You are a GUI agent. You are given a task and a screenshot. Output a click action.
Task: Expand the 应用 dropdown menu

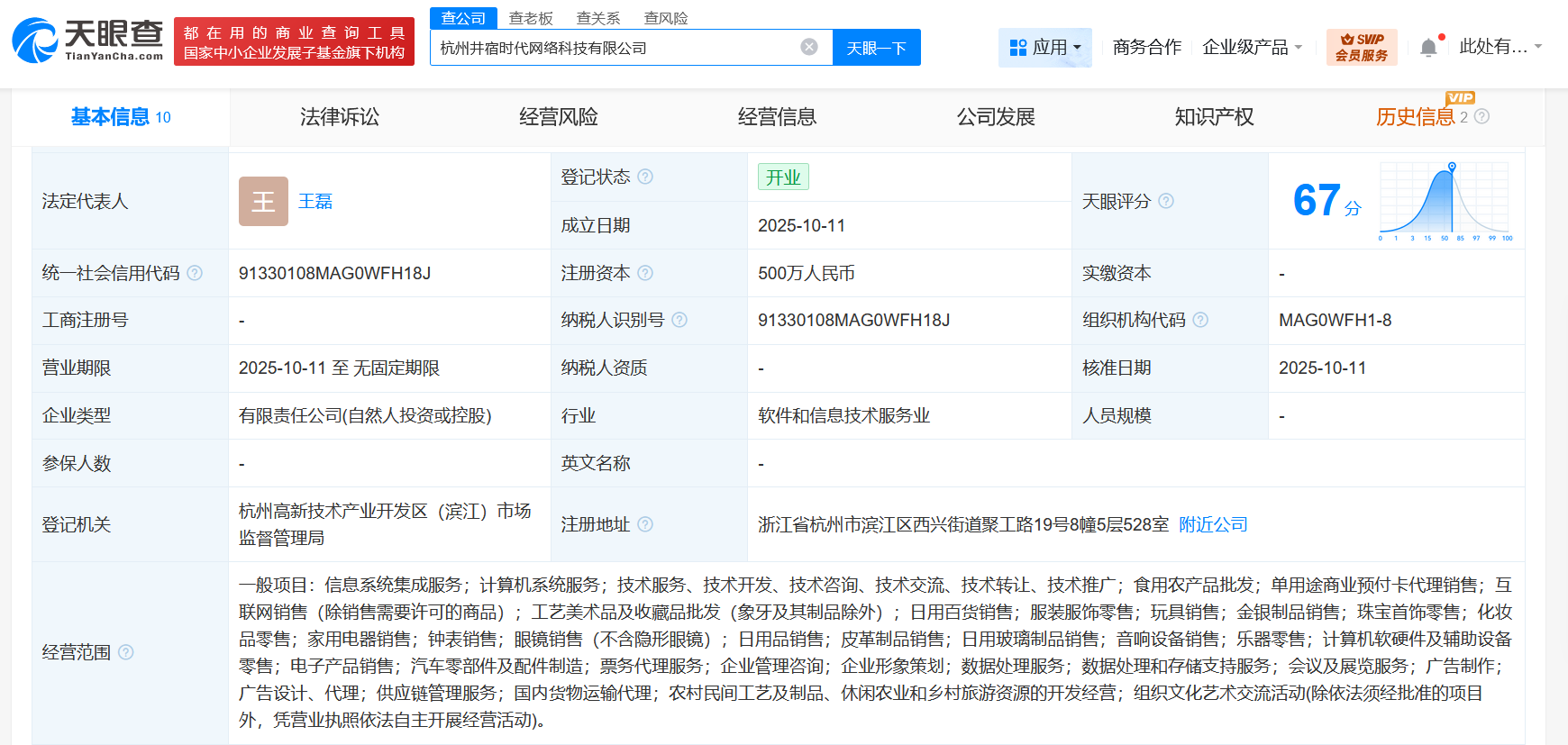coord(1044,47)
